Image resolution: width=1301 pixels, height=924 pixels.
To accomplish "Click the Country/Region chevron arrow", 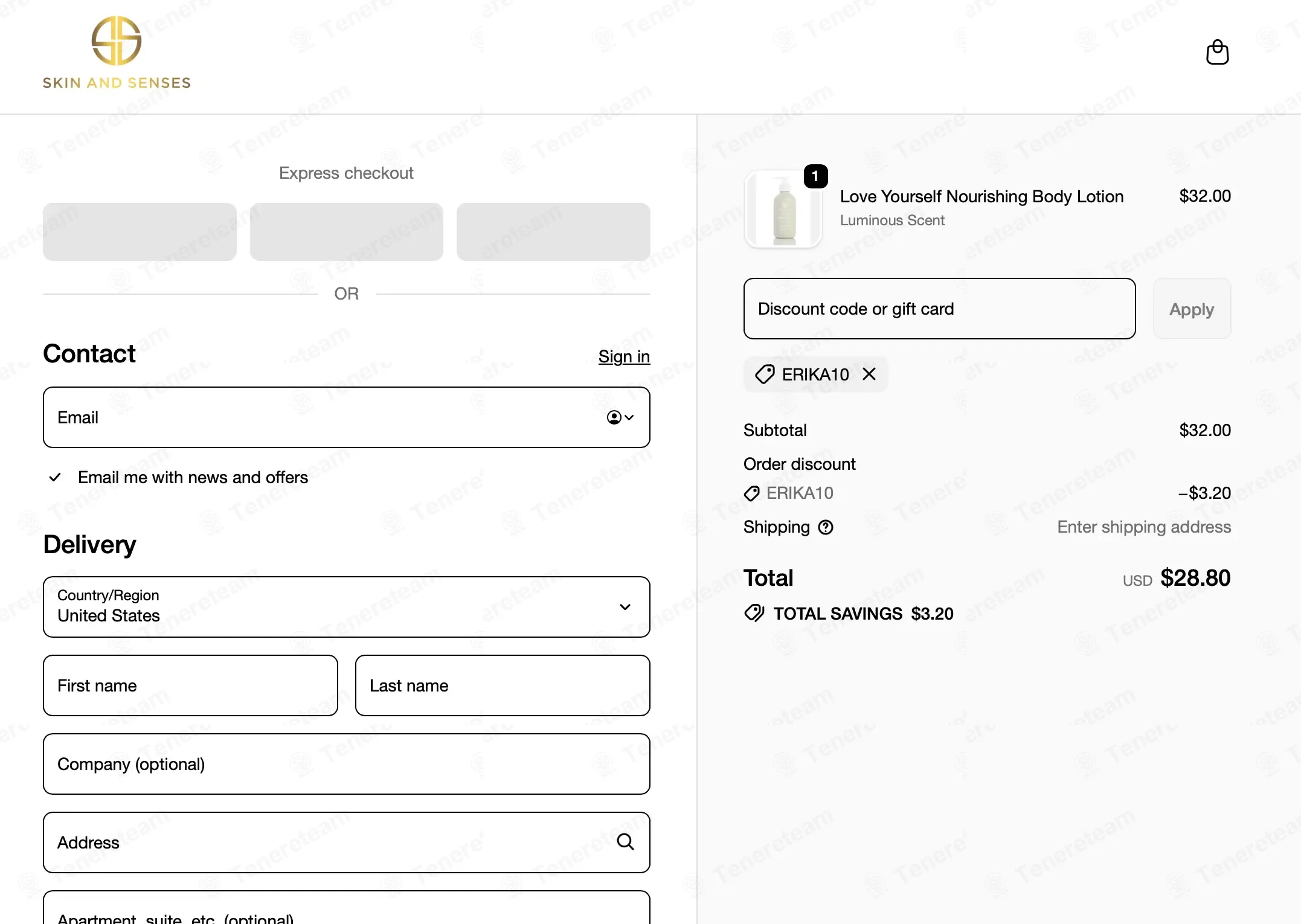I will click(x=625, y=607).
